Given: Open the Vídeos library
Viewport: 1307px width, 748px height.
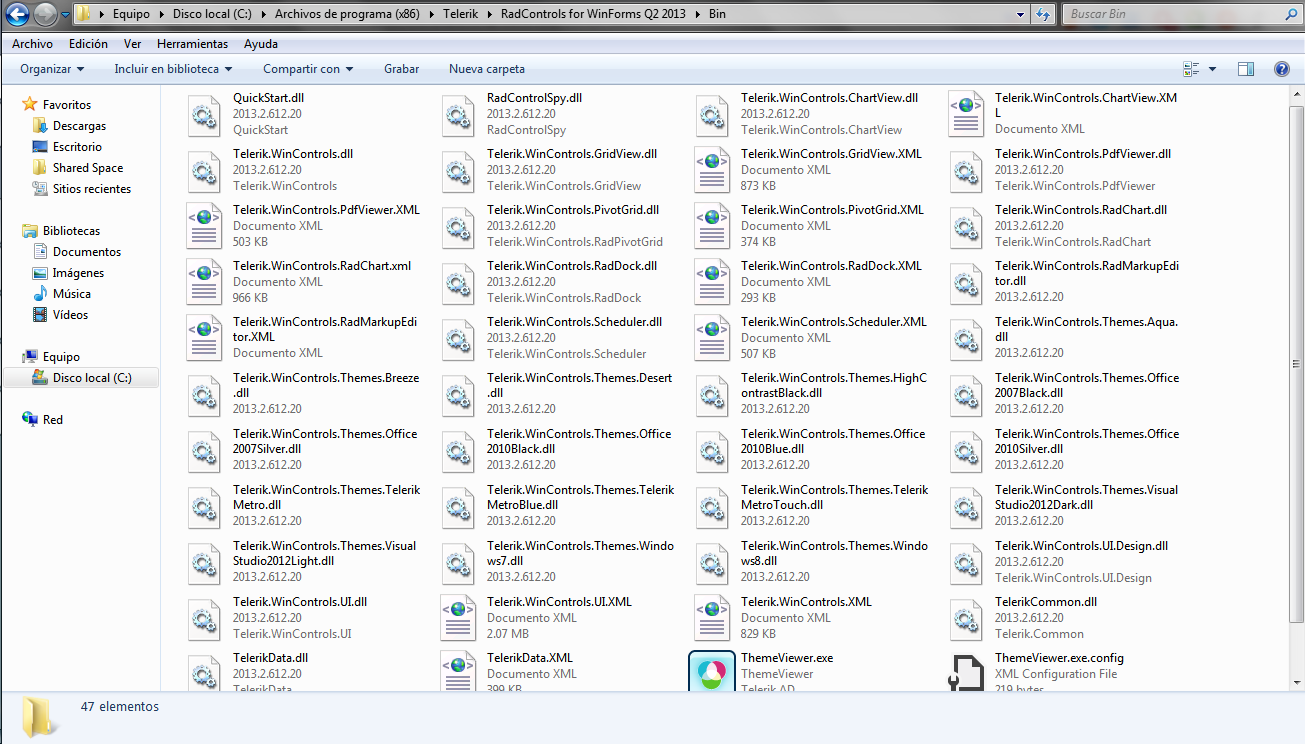Looking at the screenshot, I should (x=70, y=315).
